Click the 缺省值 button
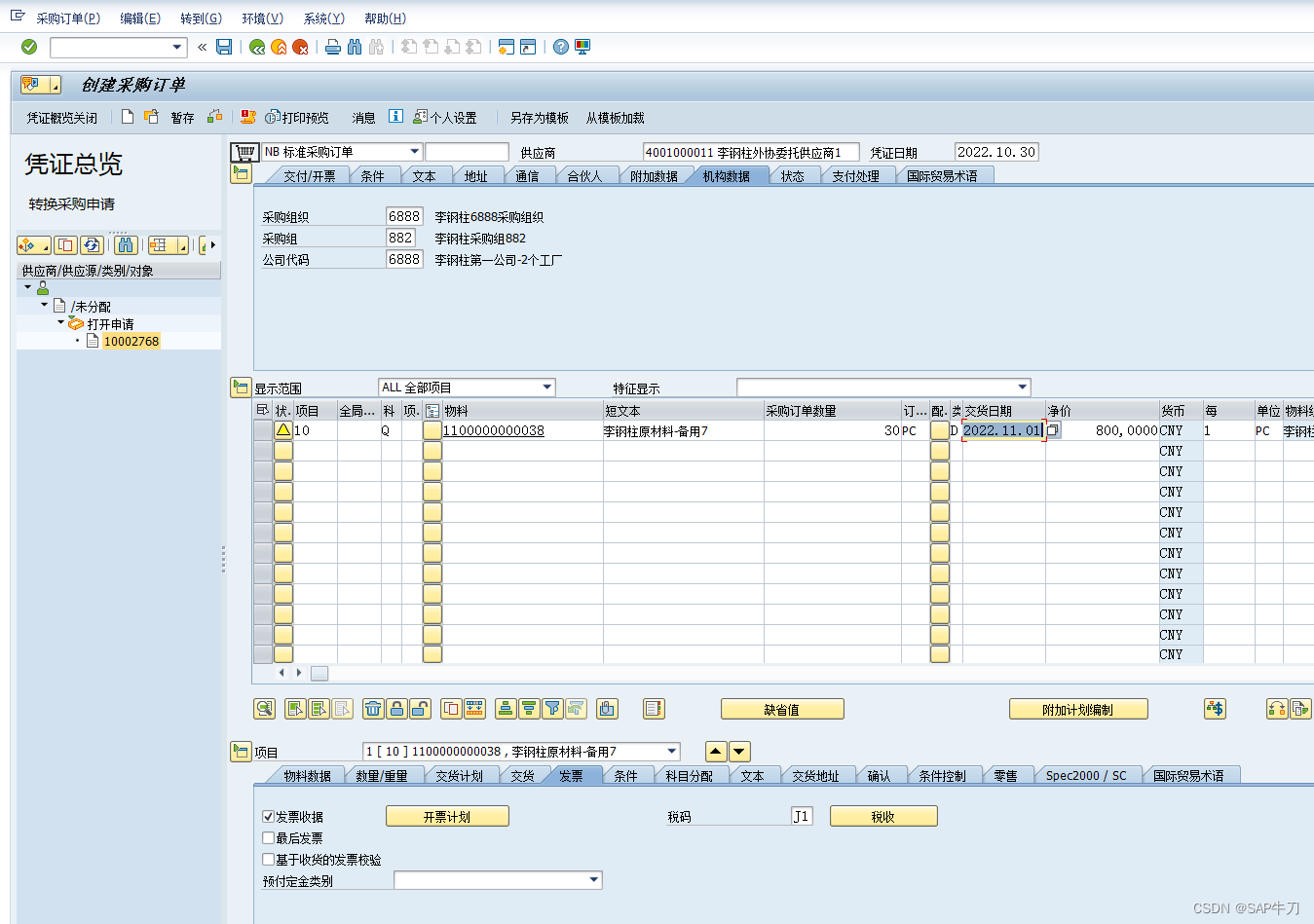1314x924 pixels. coord(782,710)
